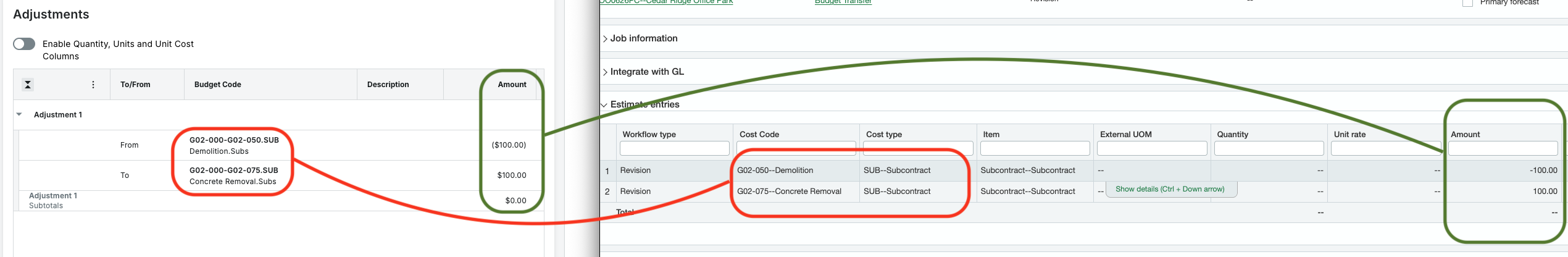
Task: Click the ($100.00) amount cell
Action: pos(509,145)
